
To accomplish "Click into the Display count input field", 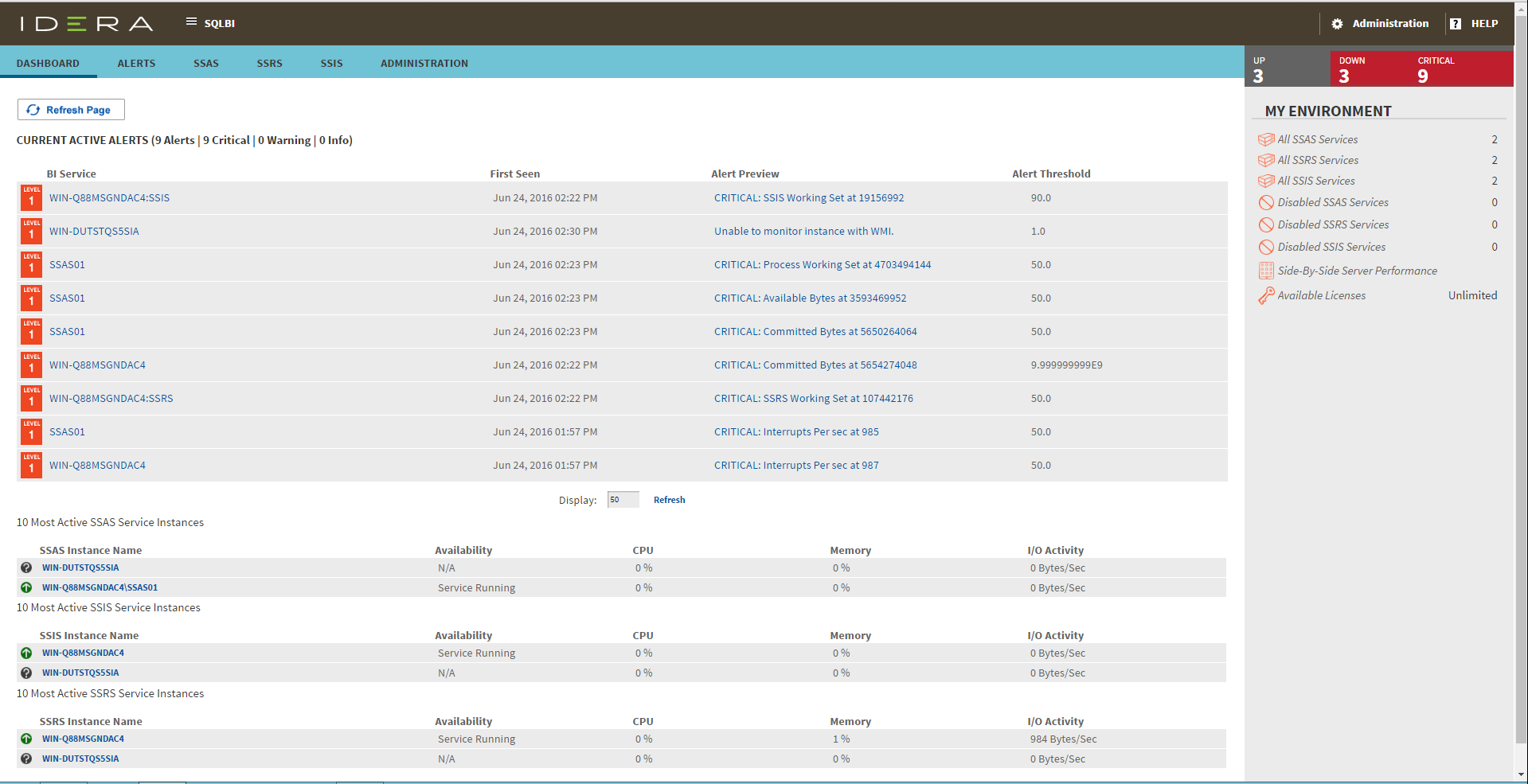I will (623, 500).
